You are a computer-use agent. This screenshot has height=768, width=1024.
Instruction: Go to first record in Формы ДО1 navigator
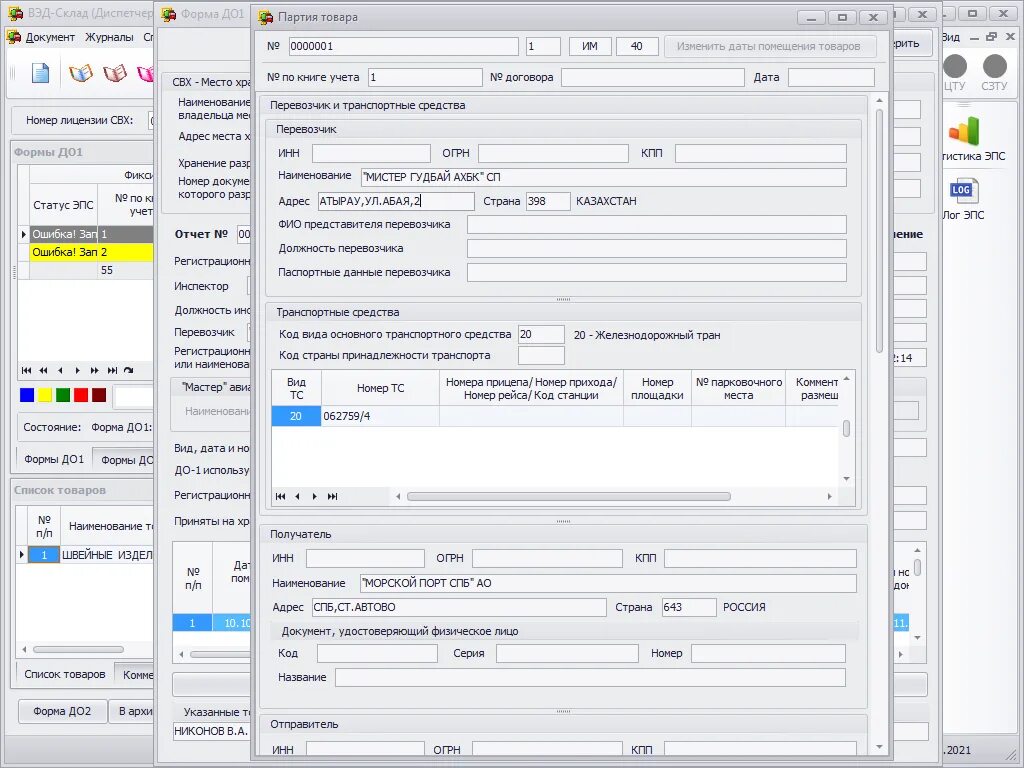[26, 370]
